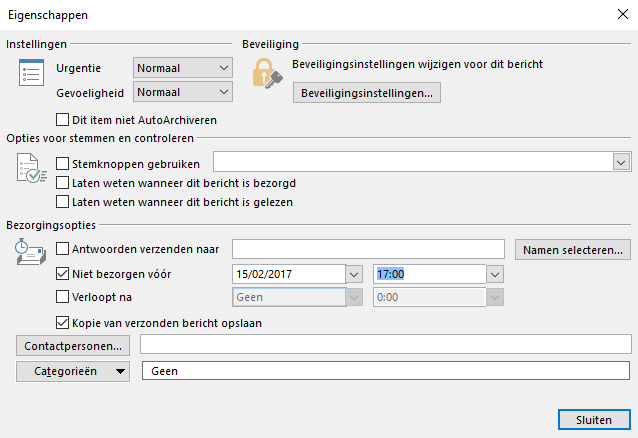Viewport: 638px width, 438px height.
Task: Click the 15/02/2017 date field
Action: tap(289, 274)
